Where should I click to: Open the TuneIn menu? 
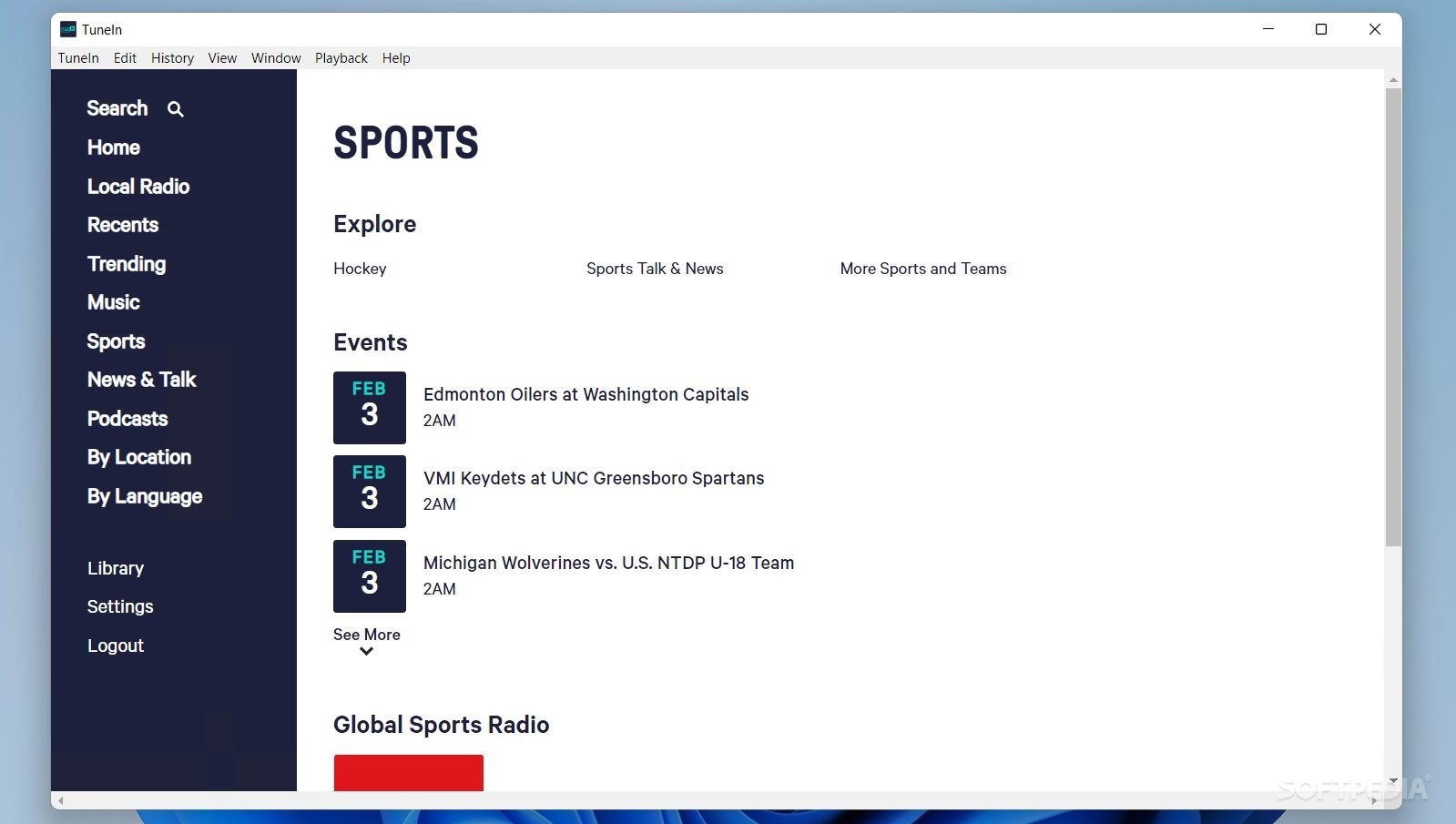click(78, 58)
